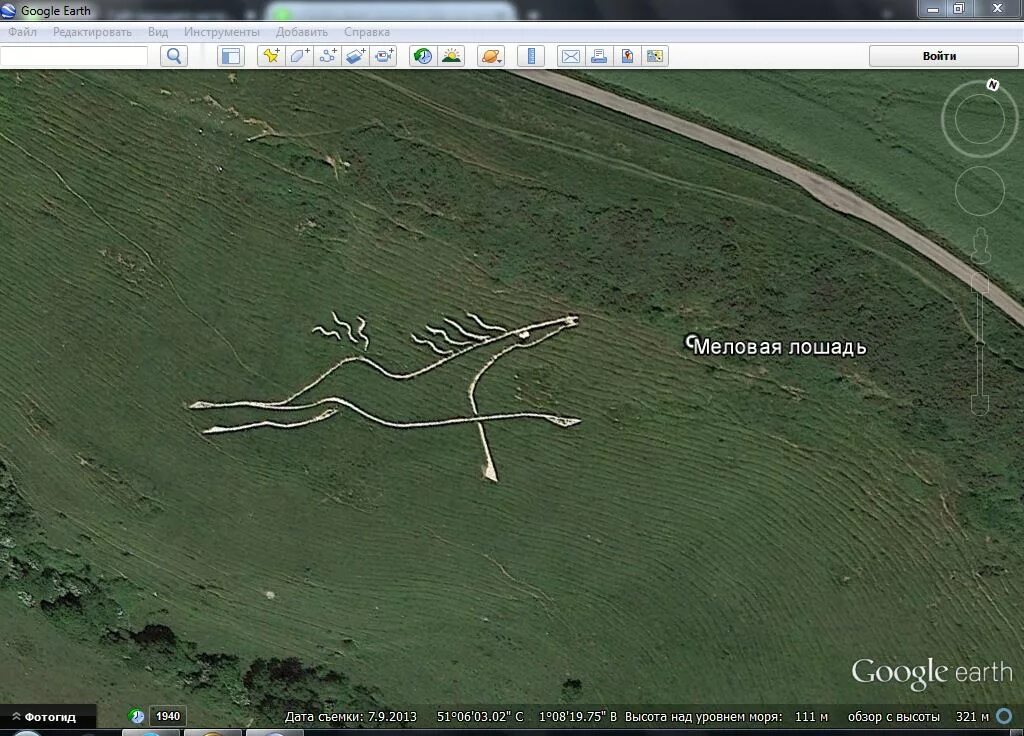
Task: Print the current view icon
Action: point(598,56)
